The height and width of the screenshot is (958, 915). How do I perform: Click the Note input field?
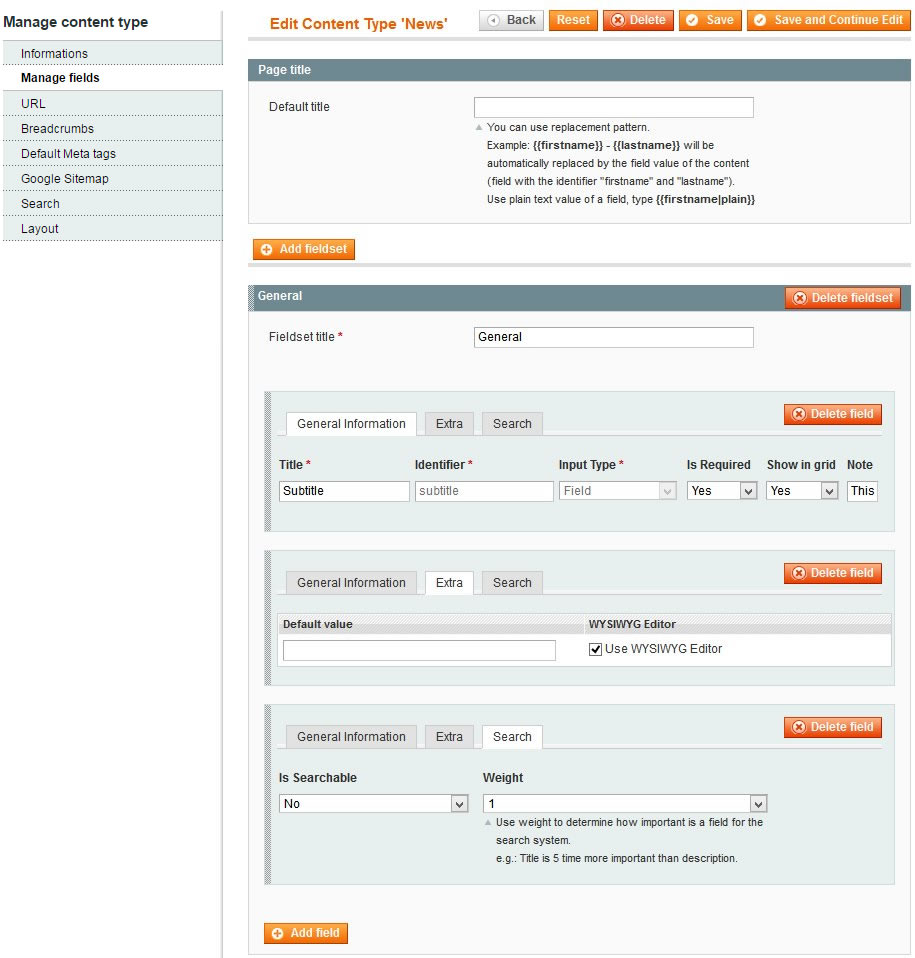(x=862, y=491)
